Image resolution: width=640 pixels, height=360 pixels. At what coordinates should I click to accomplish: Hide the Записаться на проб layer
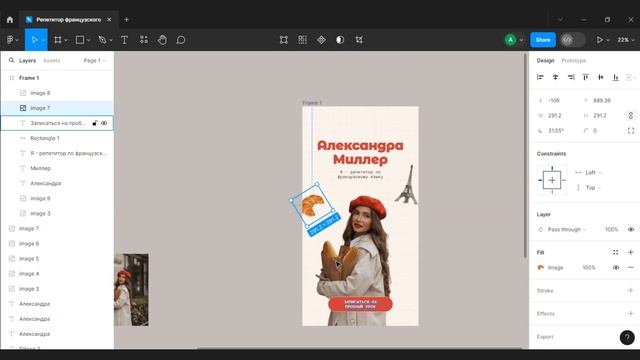pos(104,123)
